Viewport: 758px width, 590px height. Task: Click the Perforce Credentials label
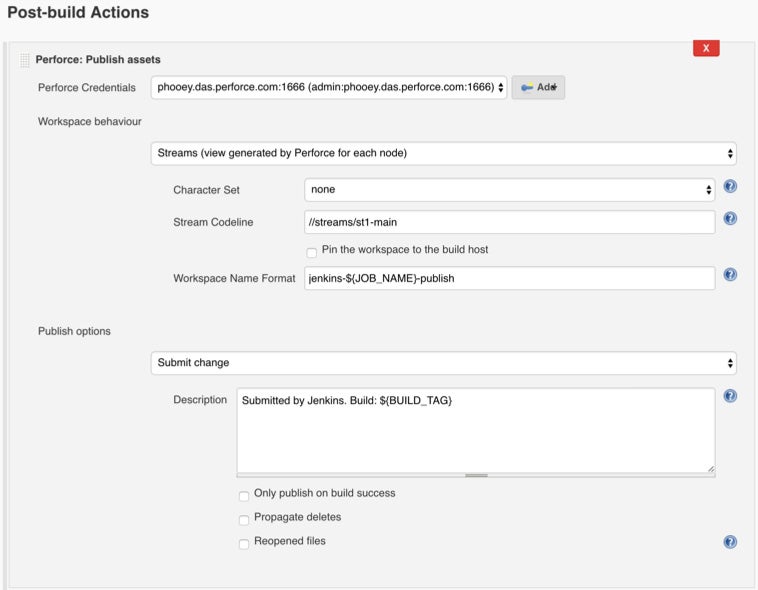point(87,88)
